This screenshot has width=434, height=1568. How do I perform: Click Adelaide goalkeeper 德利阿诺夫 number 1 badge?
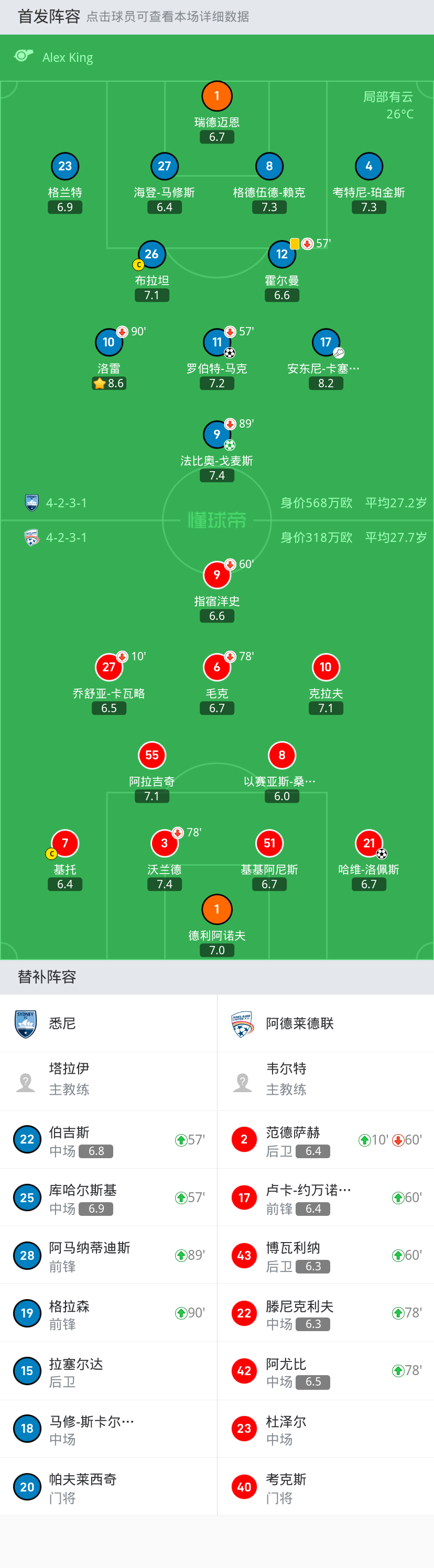[x=216, y=909]
